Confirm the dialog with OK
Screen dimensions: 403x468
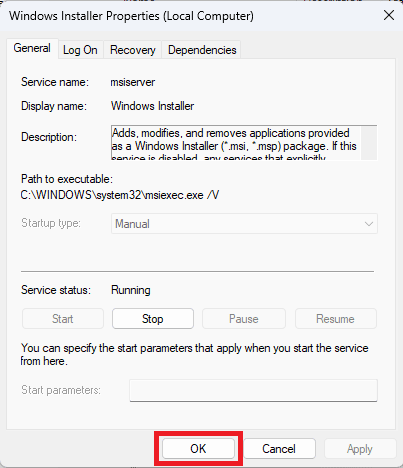click(198, 449)
